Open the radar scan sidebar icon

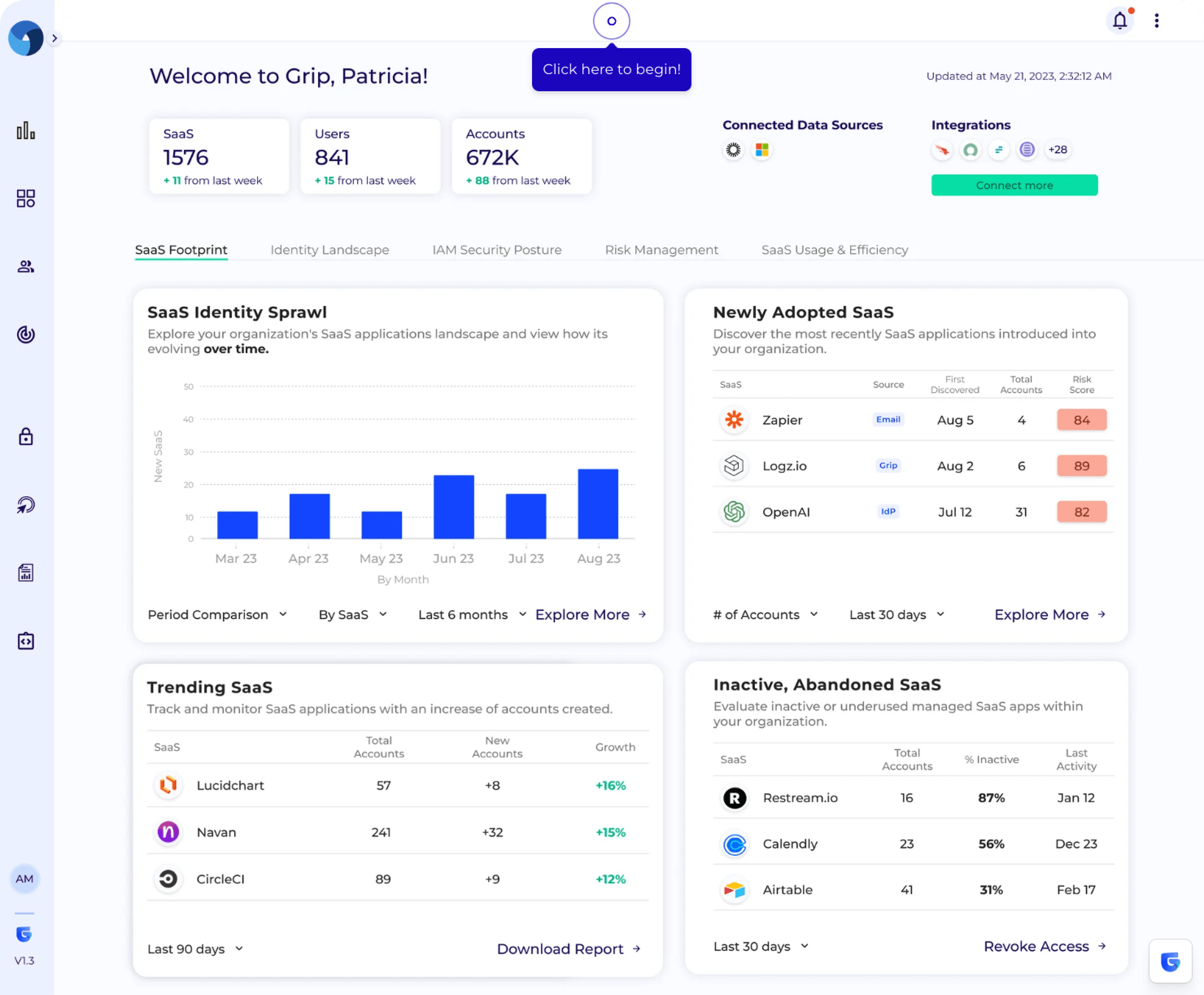[26, 334]
